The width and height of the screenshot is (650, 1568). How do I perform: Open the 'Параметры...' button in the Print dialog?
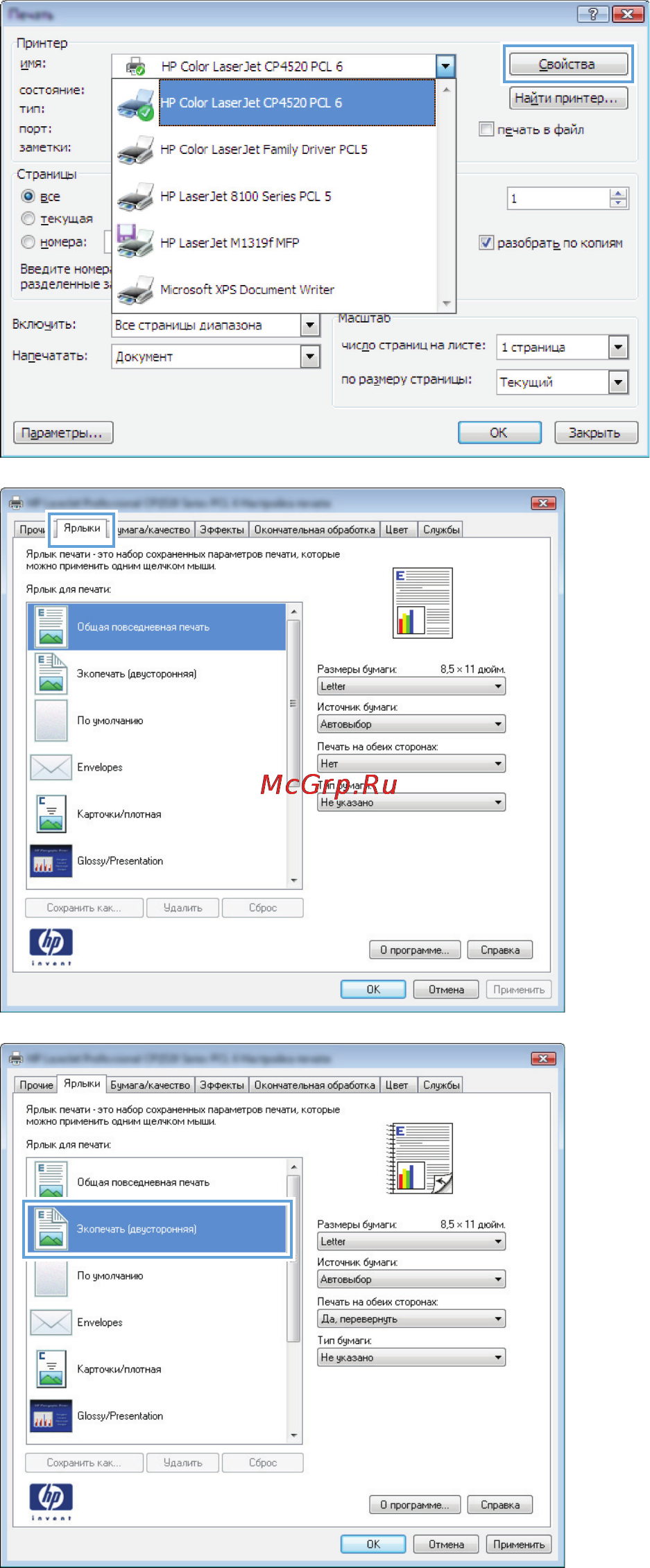point(63,433)
